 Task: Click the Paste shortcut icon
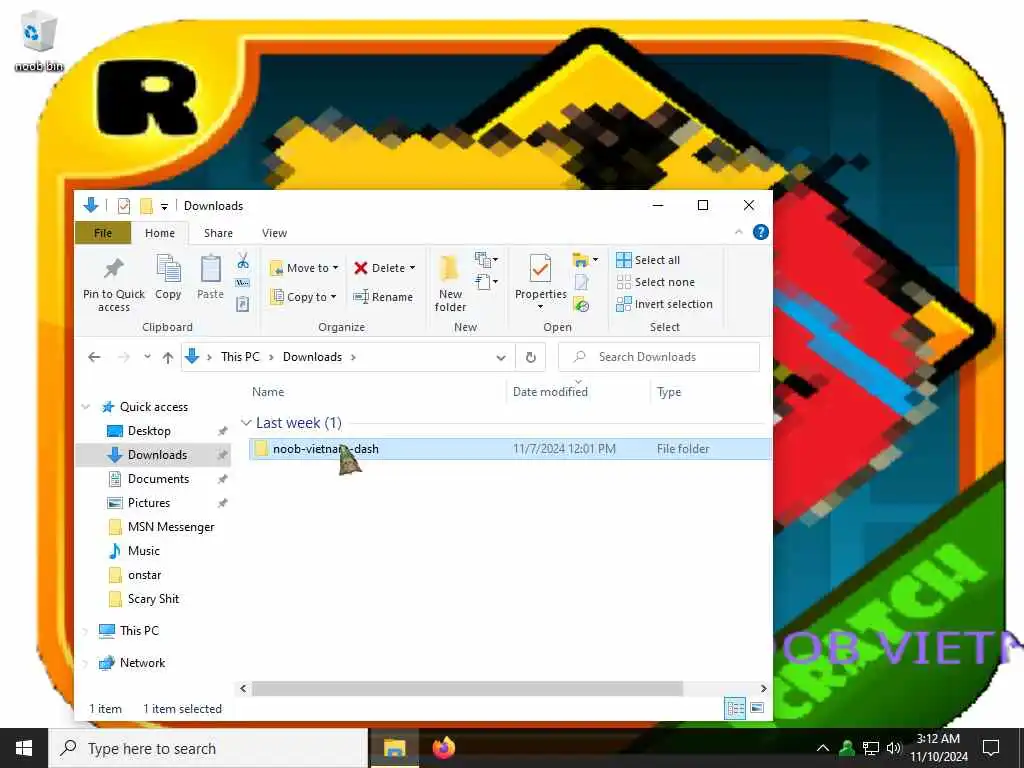(243, 304)
